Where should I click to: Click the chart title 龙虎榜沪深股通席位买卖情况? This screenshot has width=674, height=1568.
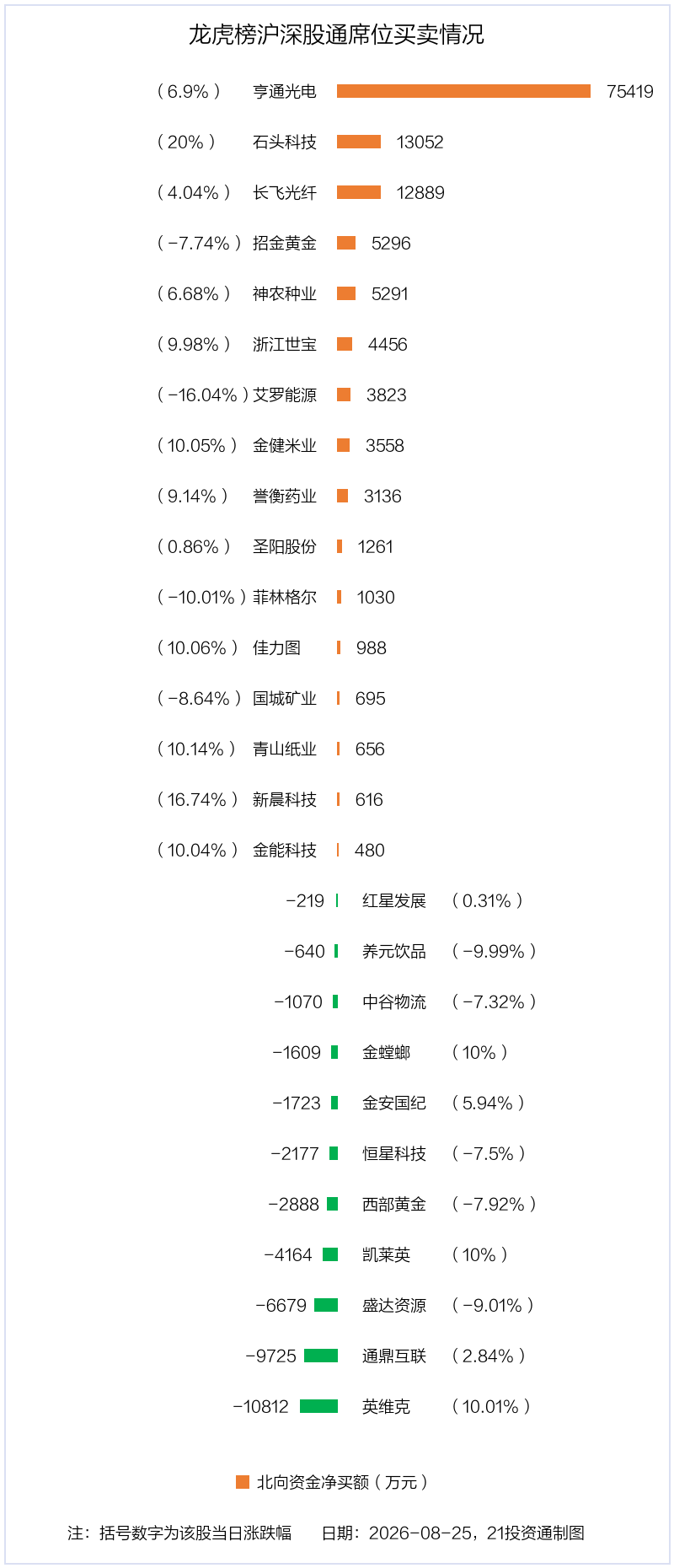[x=336, y=35]
